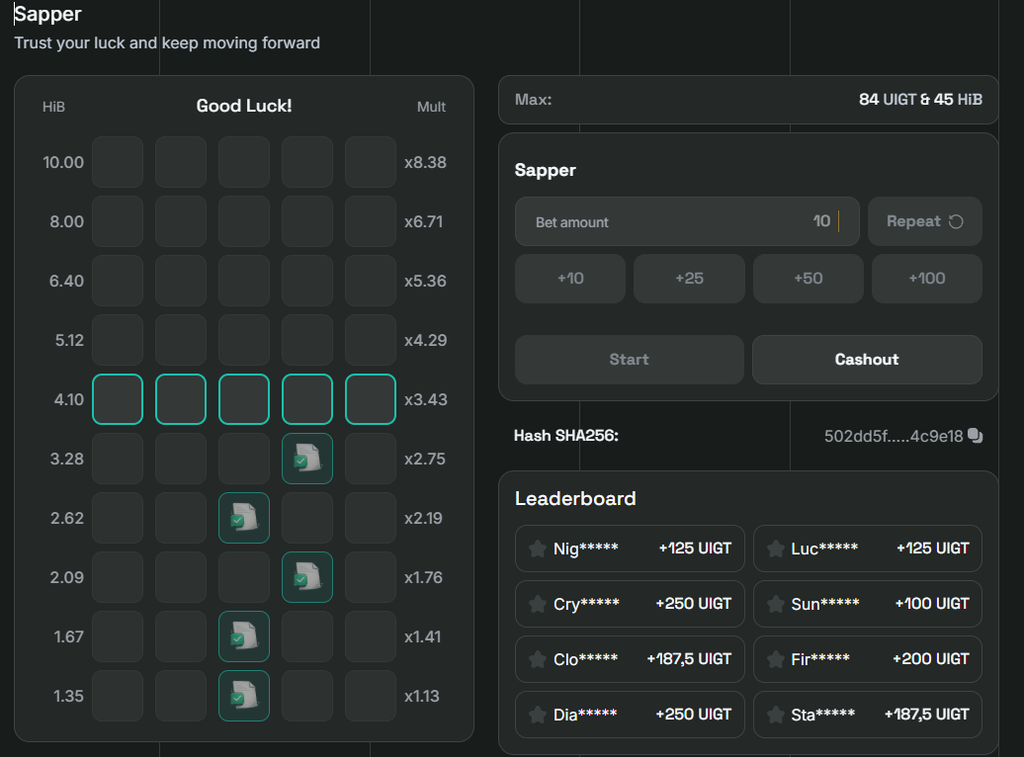
Task: Click the star icon beside Sun*****
Action: pyautogui.click(x=776, y=604)
